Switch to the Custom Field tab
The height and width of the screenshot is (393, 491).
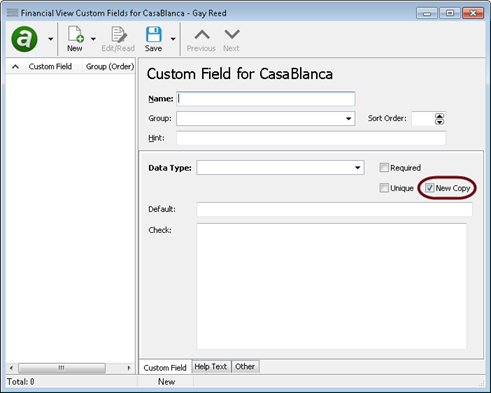165,367
